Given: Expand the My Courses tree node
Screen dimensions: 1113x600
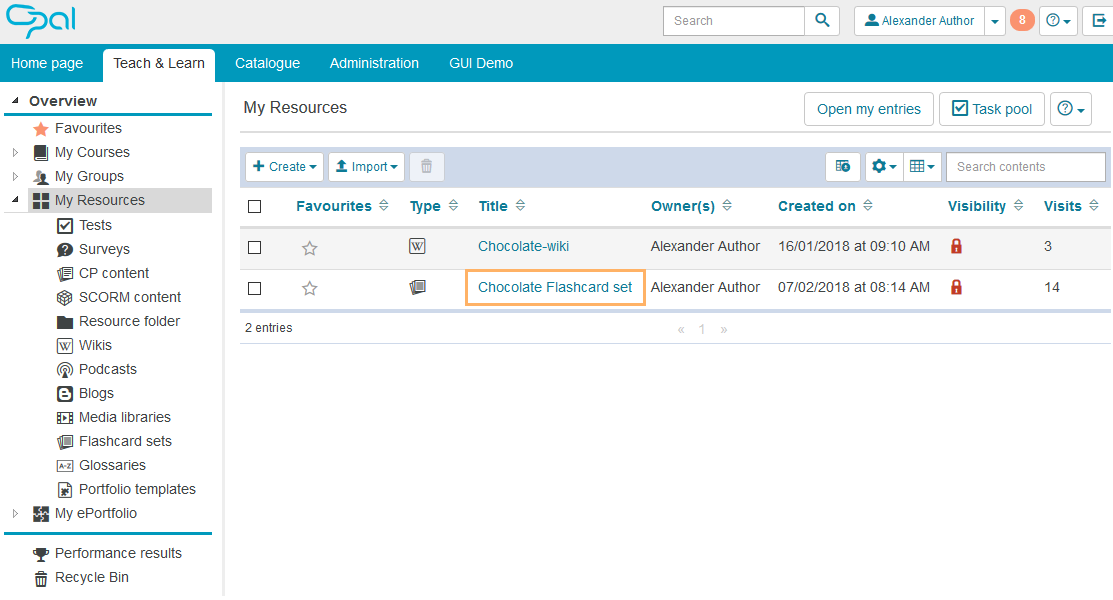Looking at the screenshot, I should pyautogui.click(x=15, y=153).
